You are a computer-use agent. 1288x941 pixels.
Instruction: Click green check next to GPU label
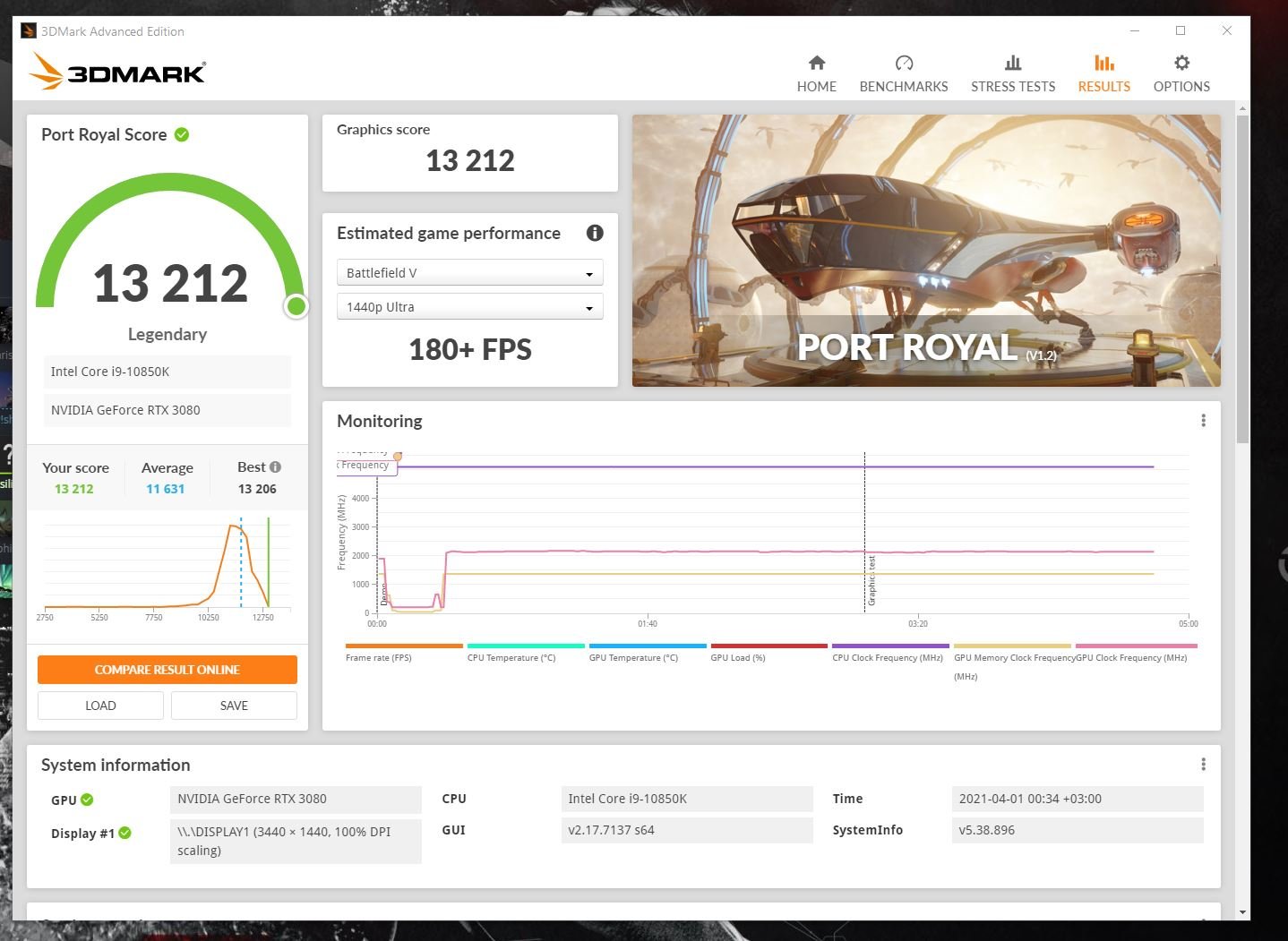pyautogui.click(x=87, y=800)
